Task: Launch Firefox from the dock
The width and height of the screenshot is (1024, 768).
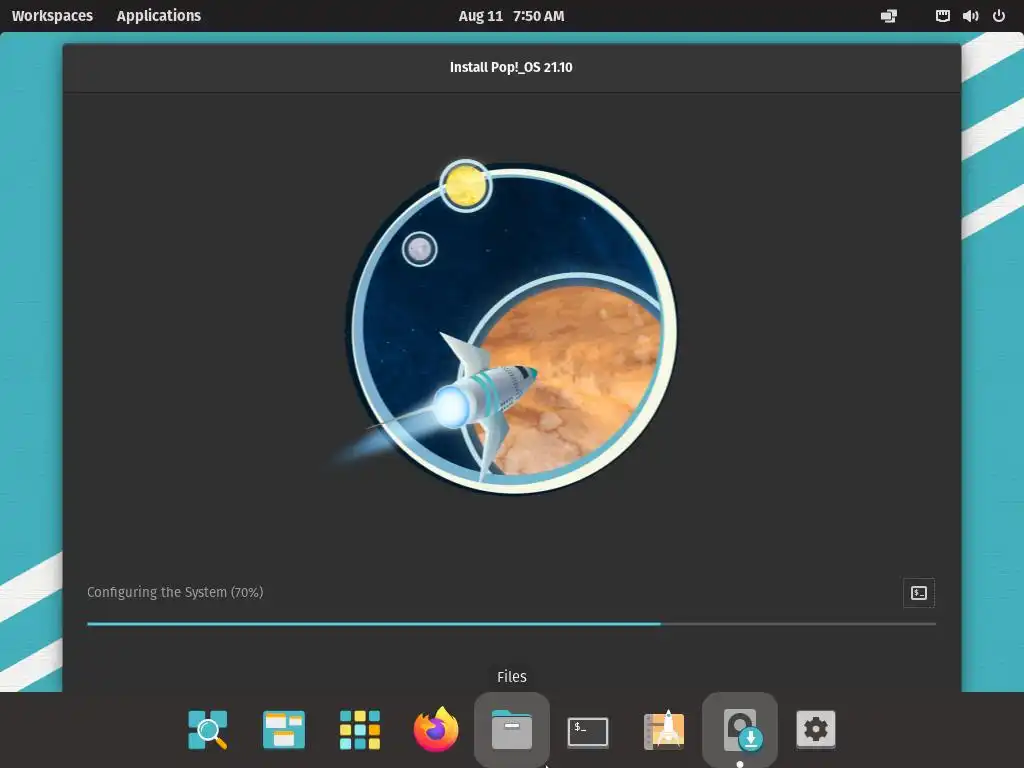Action: point(436,729)
